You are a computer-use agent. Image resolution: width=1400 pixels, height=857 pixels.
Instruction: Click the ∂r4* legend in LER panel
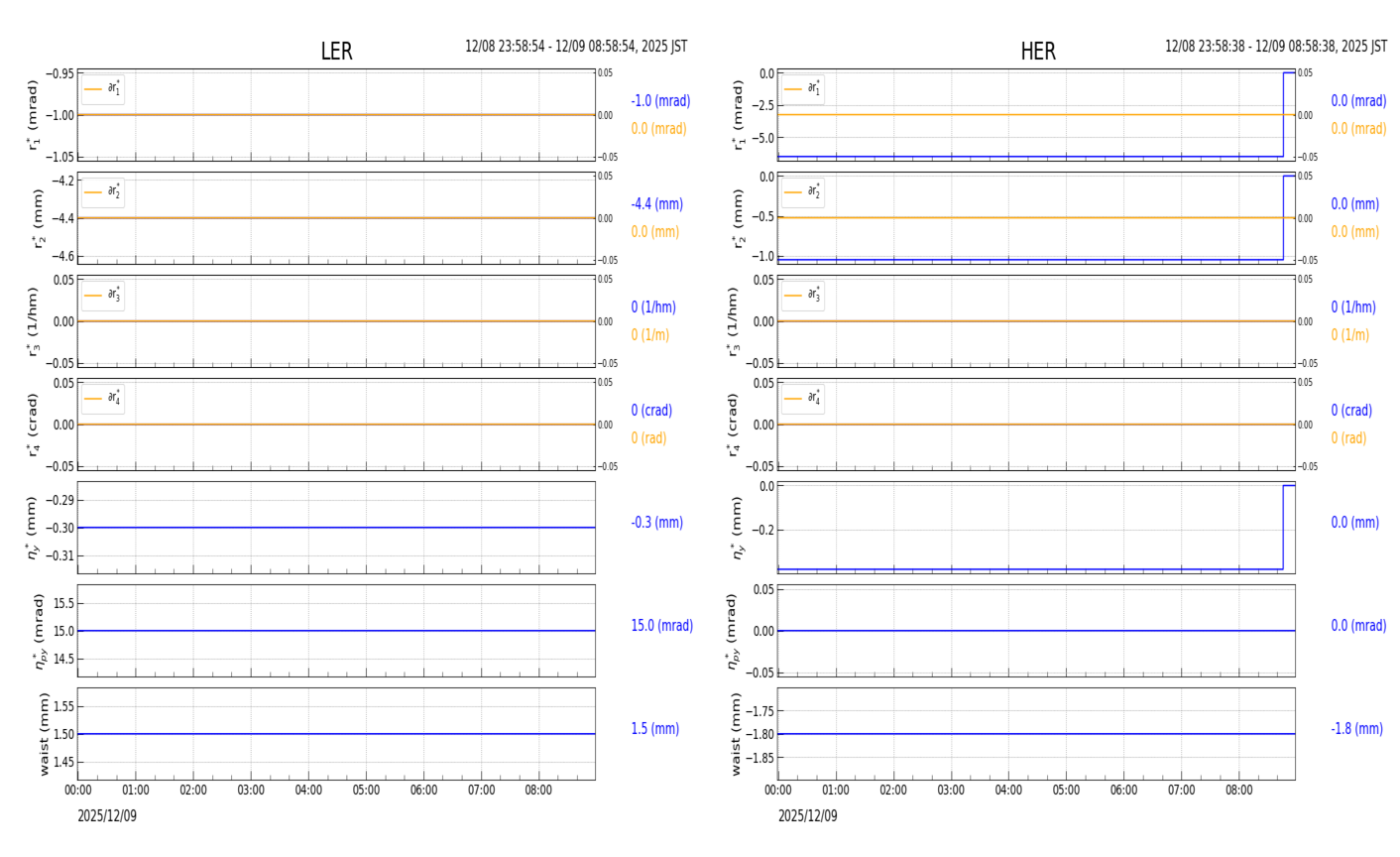tap(102, 399)
